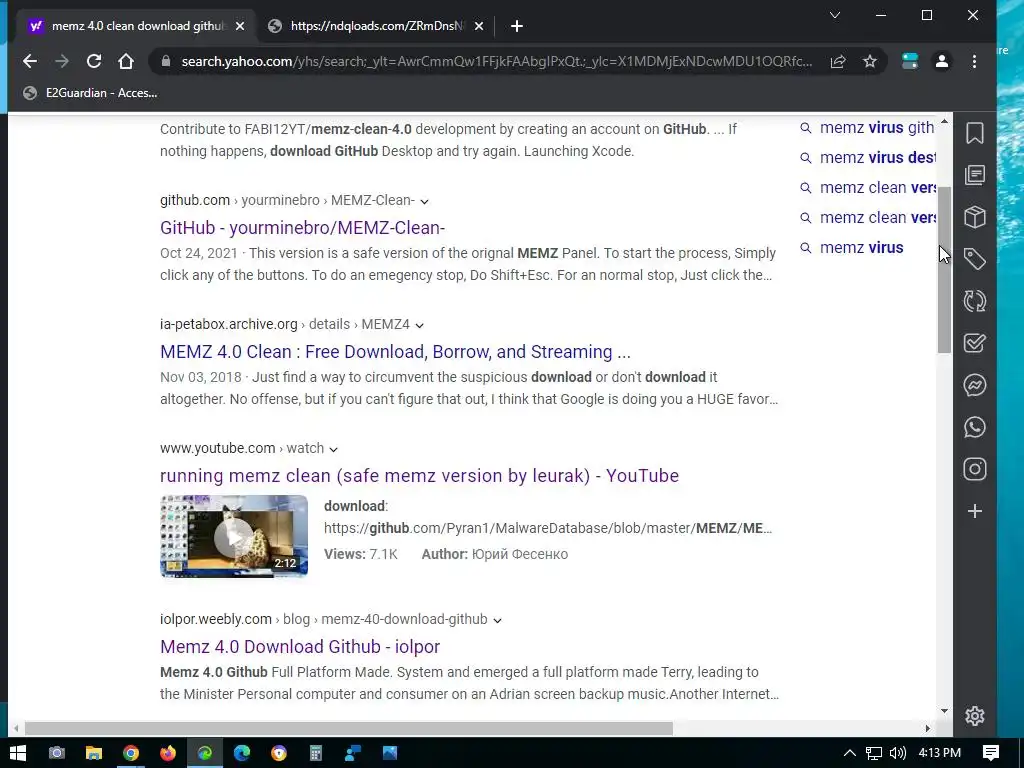This screenshot has height=768, width=1024.
Task: Click the address bar URL field
Action: pos(496,61)
